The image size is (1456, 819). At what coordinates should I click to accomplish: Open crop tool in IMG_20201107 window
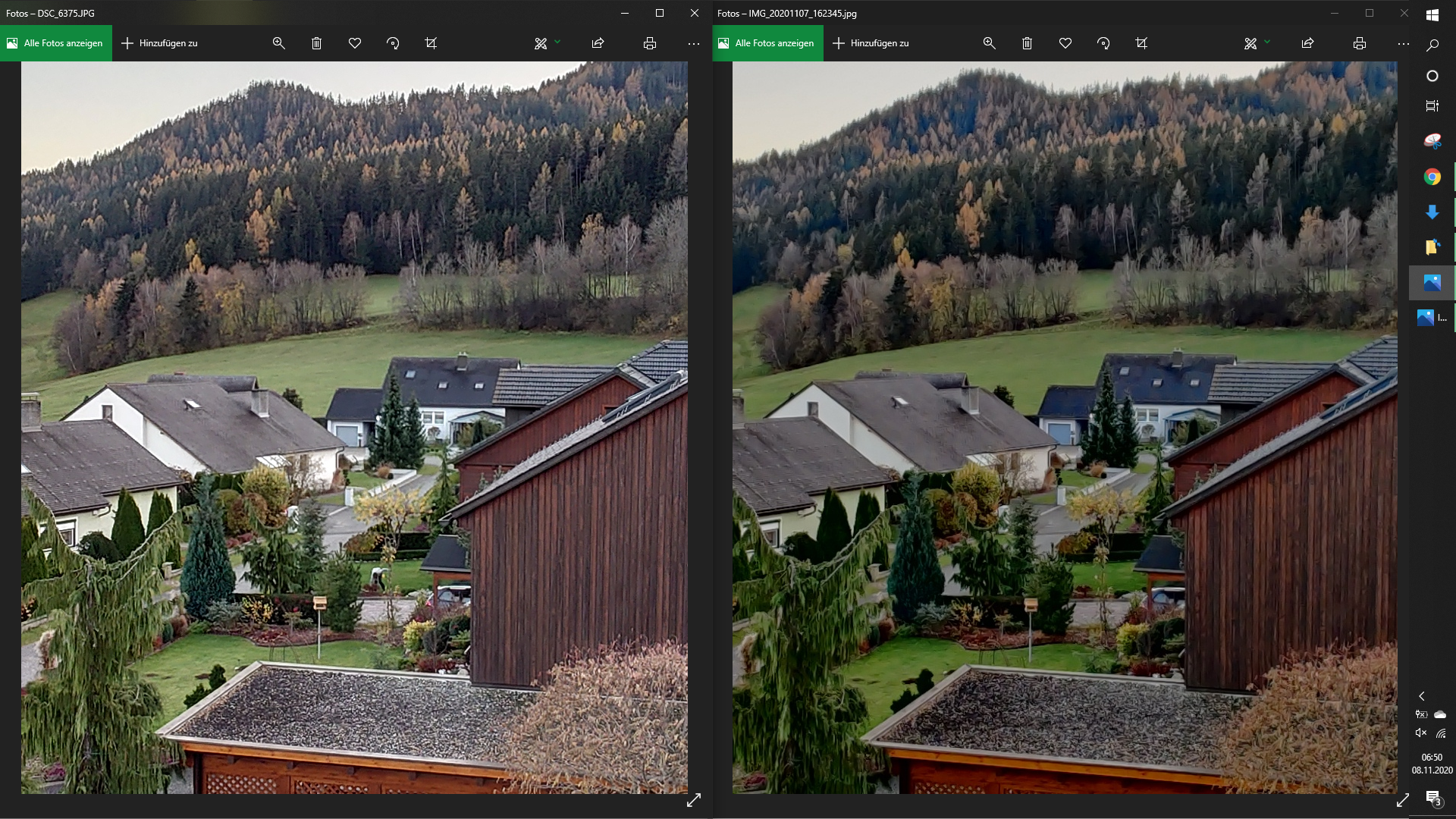pyautogui.click(x=1141, y=43)
